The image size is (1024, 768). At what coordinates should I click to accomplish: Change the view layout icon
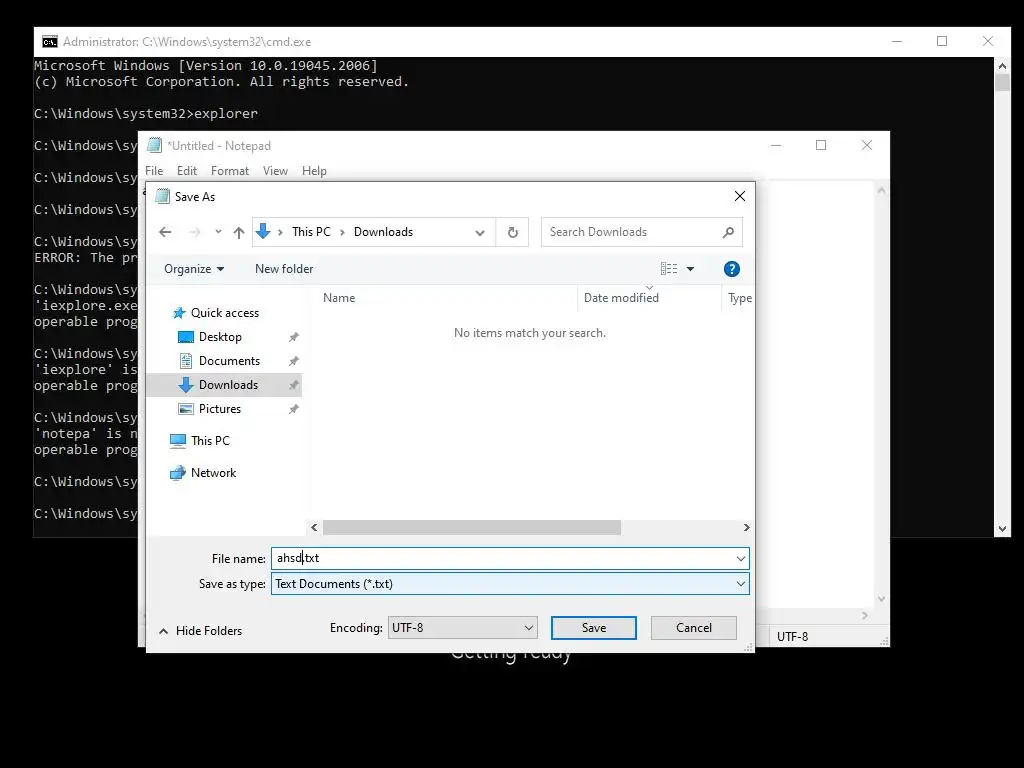click(x=669, y=268)
